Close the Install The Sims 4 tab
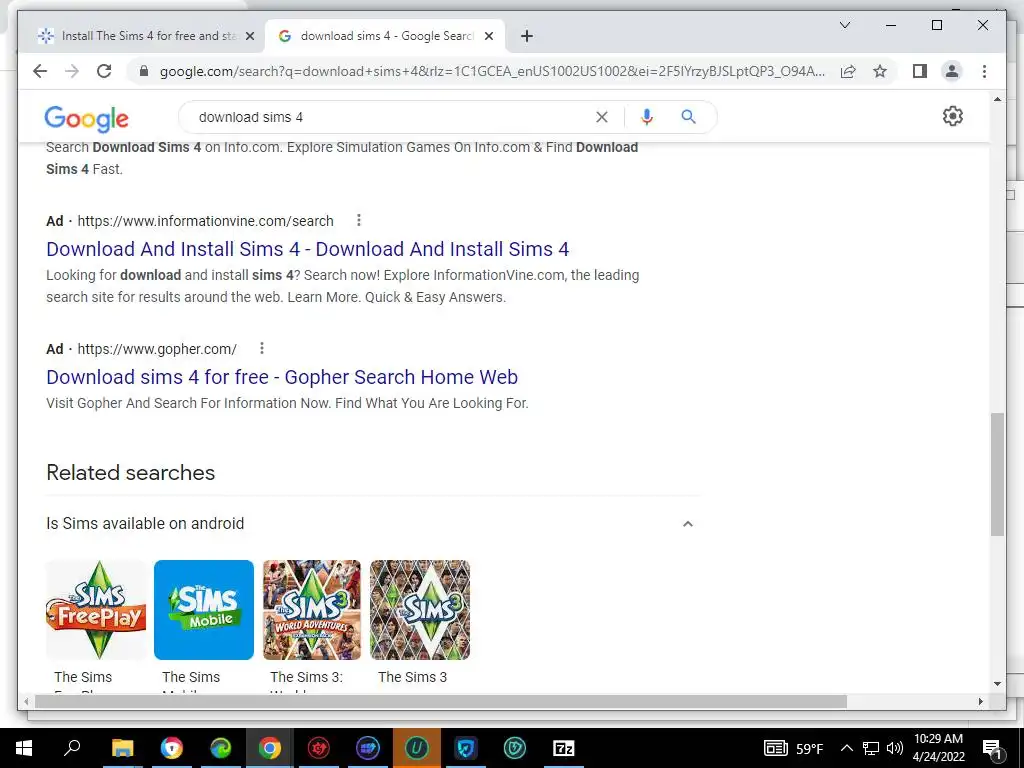The width and height of the screenshot is (1024, 768). 249,36
